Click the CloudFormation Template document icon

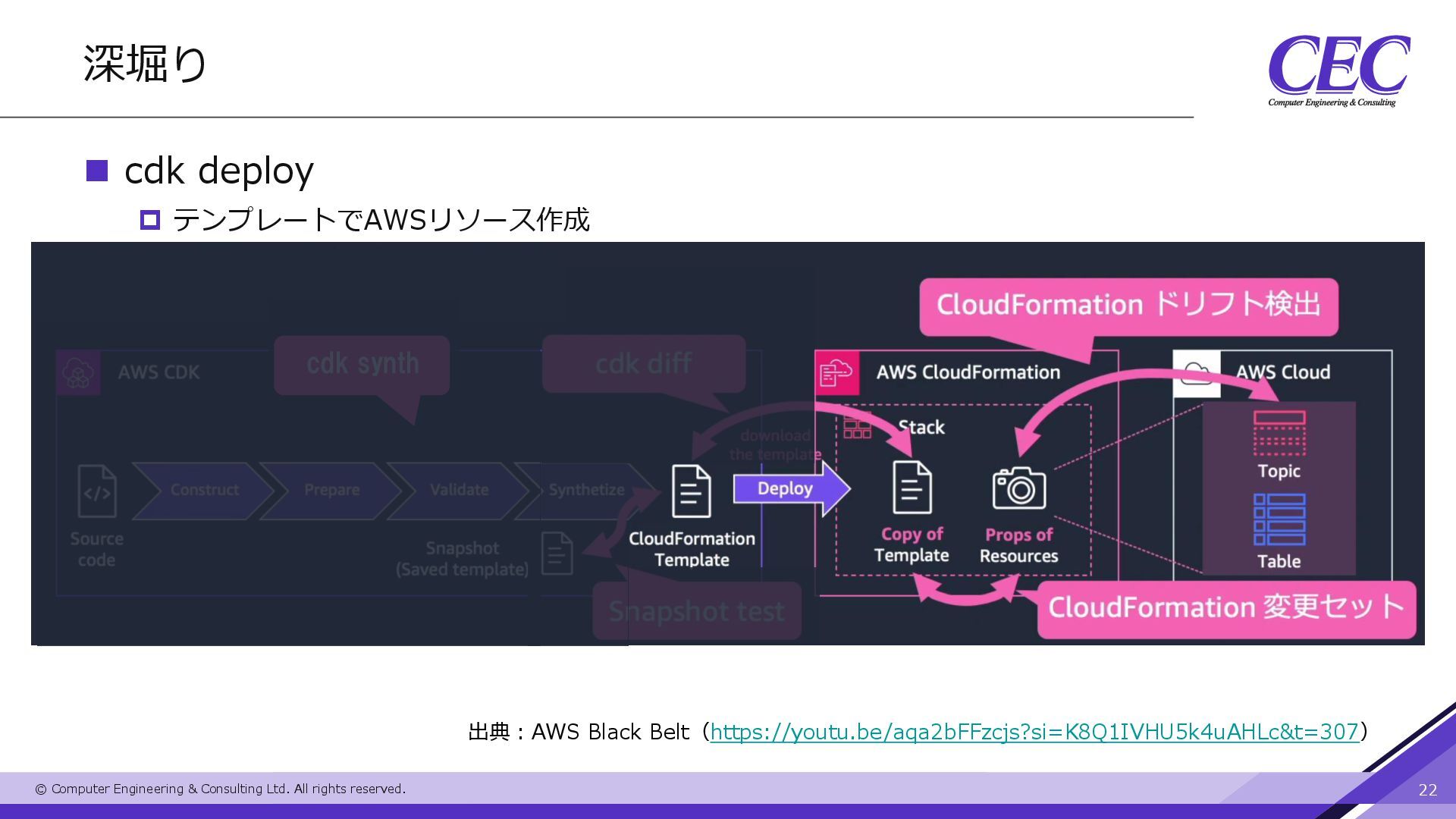coord(691,491)
